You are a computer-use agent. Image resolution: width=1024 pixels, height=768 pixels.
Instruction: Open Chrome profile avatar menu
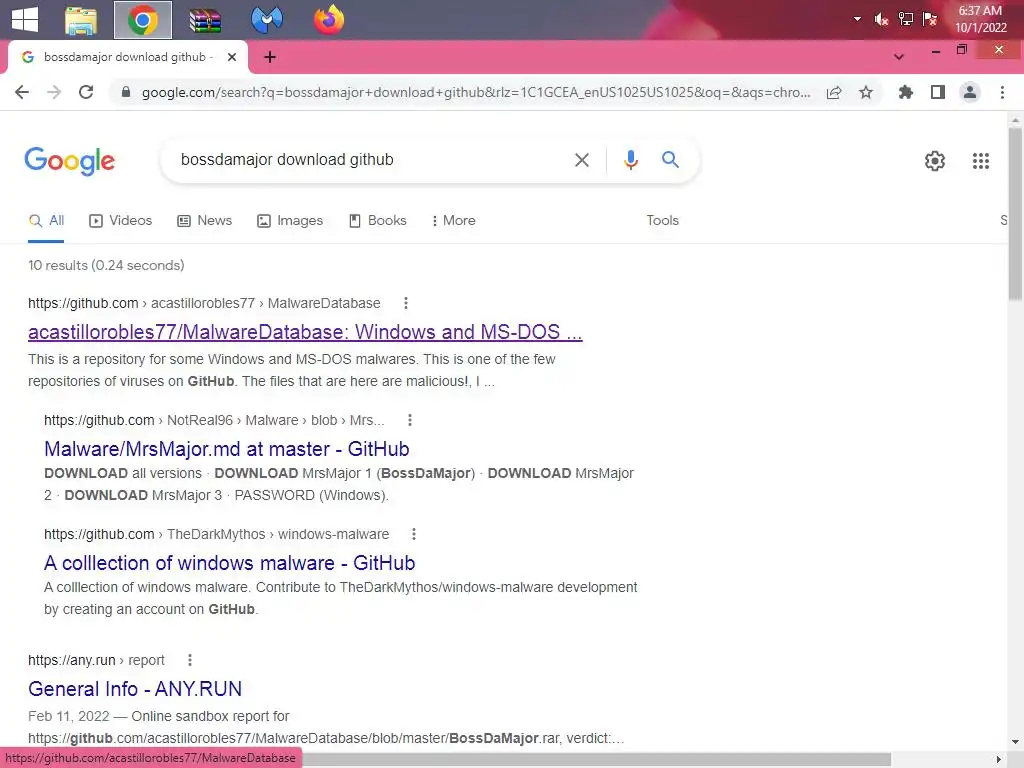tap(970, 93)
